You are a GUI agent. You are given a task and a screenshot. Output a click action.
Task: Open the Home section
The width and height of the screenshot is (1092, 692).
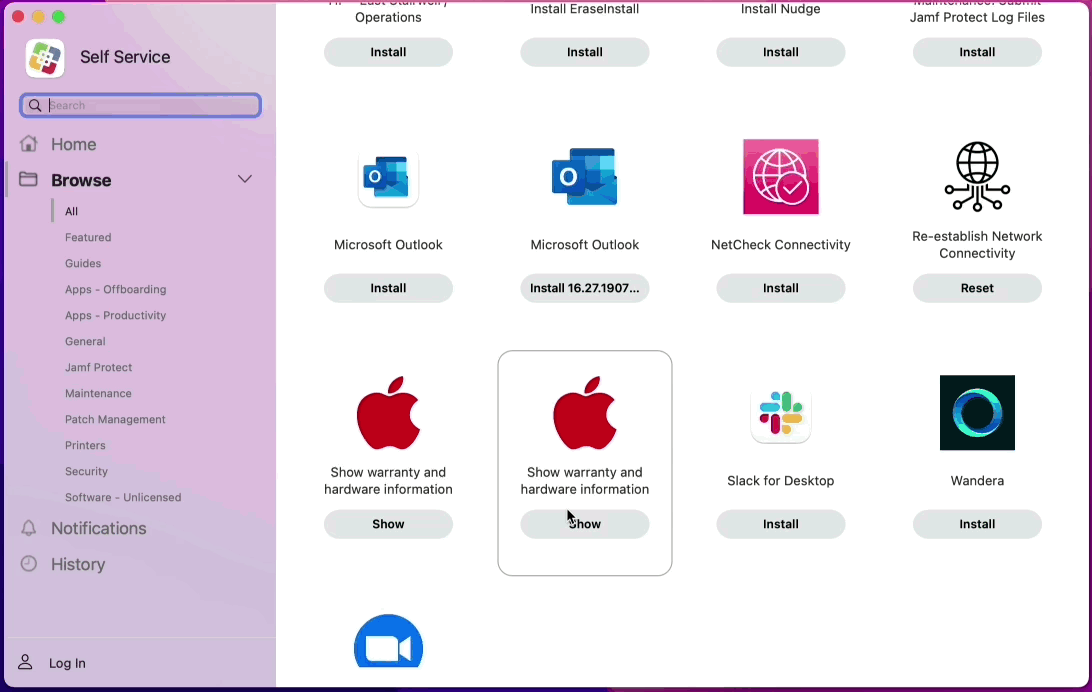pos(73,144)
